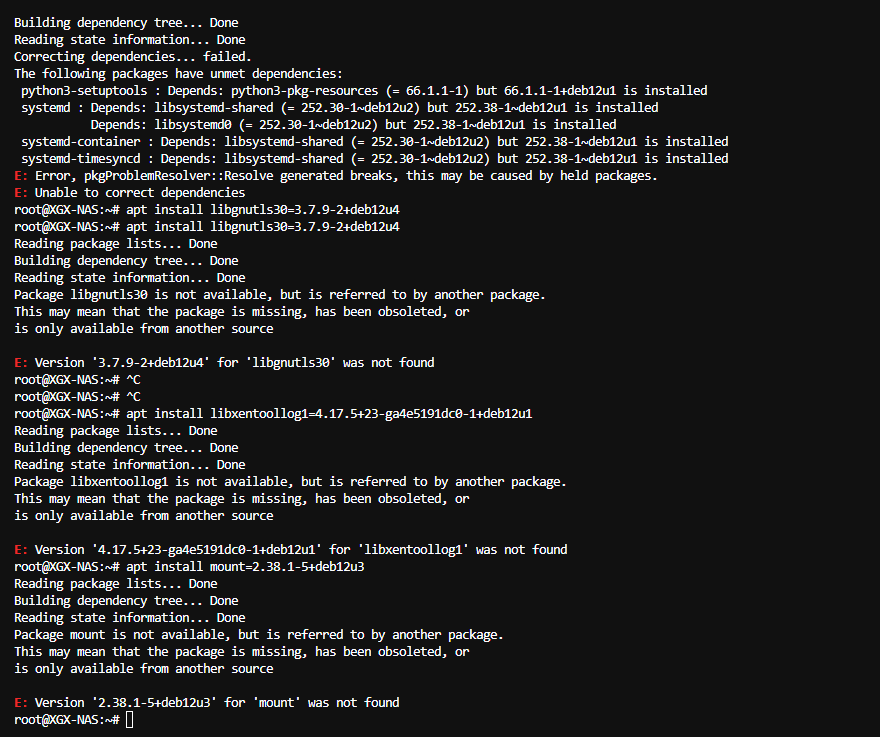Click the 'mount' version not found error
This screenshot has width=880, height=737.
[207, 703]
